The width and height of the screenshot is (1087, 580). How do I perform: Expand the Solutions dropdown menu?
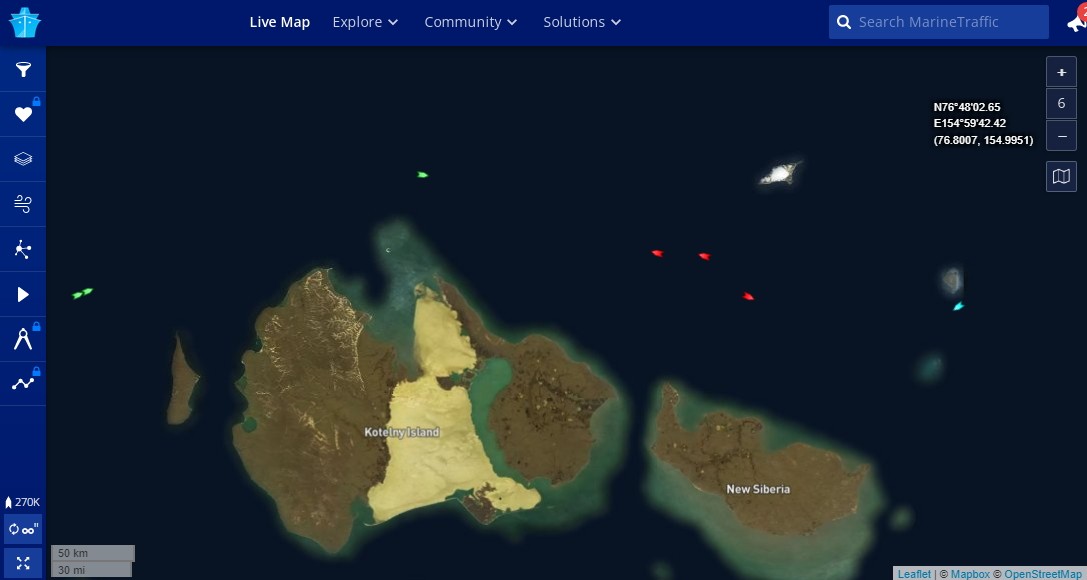pyautogui.click(x=582, y=22)
